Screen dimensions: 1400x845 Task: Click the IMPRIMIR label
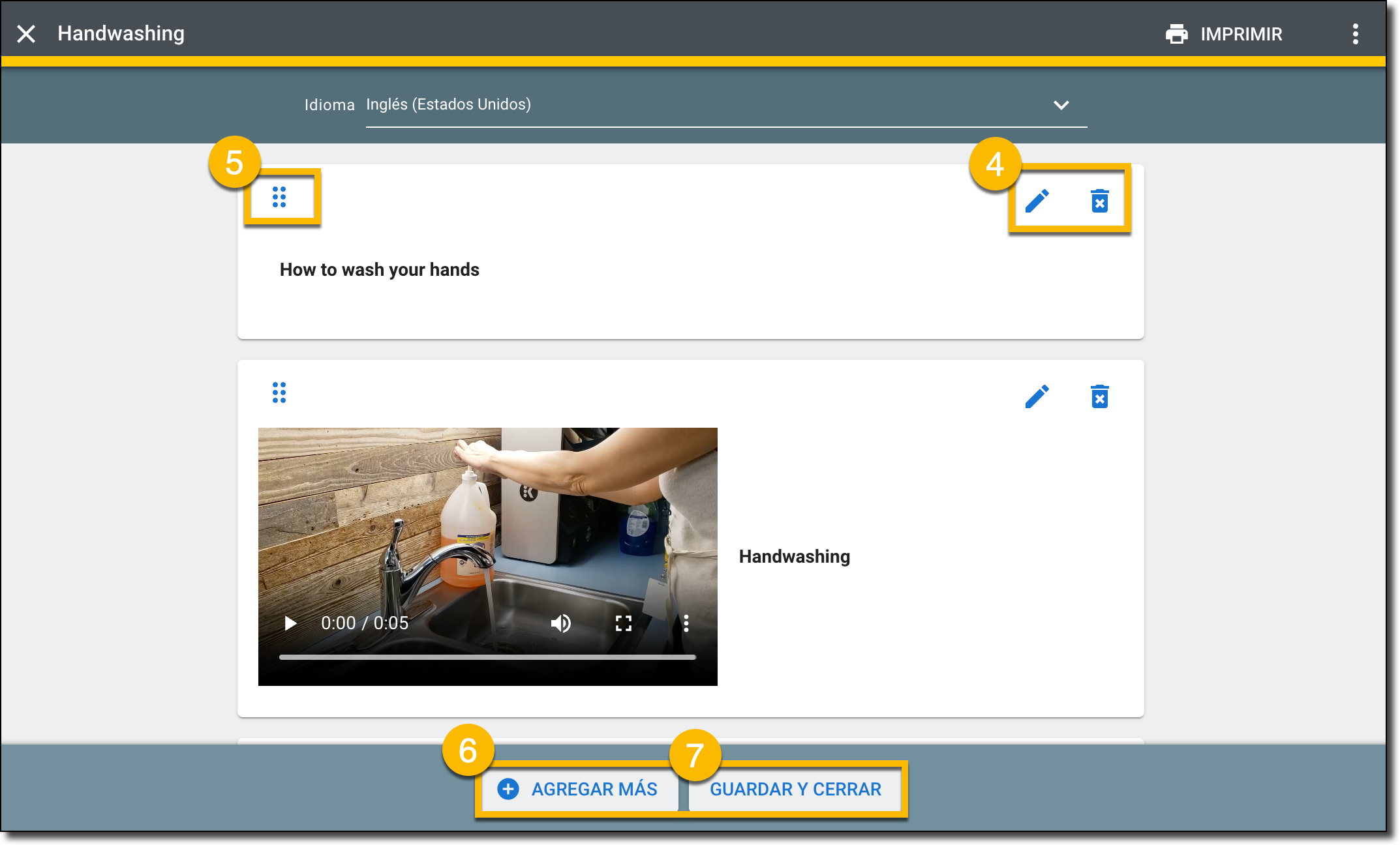click(x=1241, y=34)
